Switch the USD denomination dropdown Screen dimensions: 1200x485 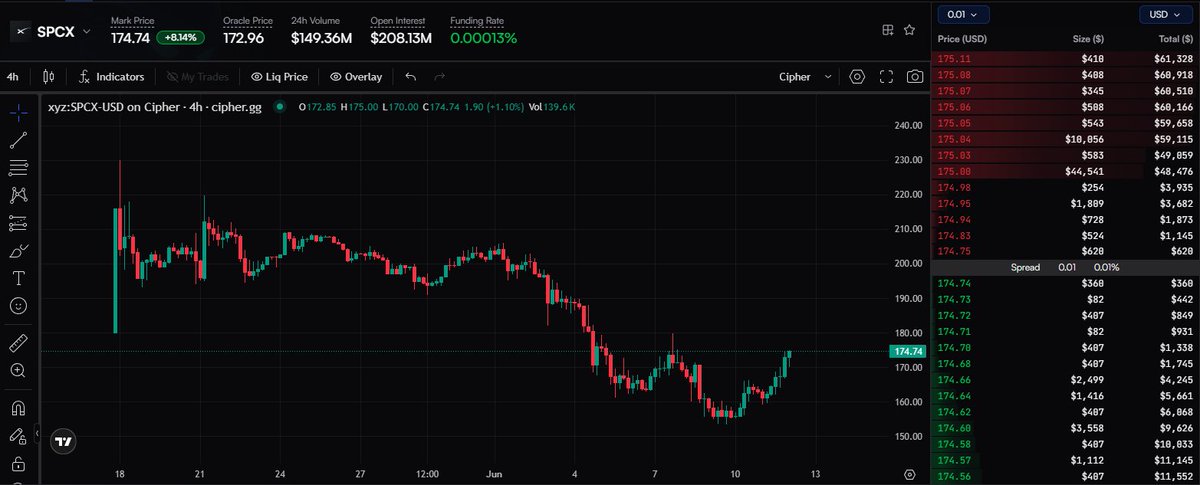(1167, 14)
